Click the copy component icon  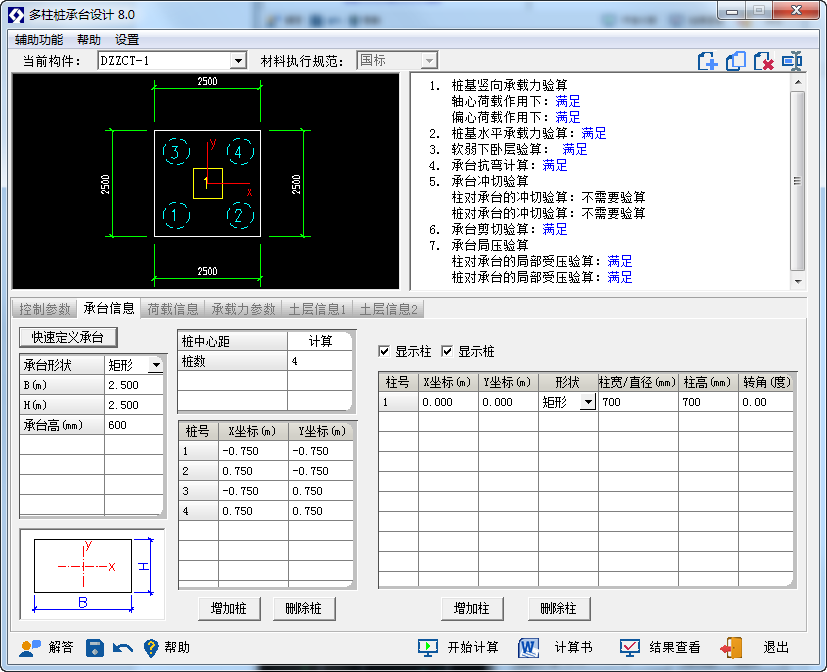pyautogui.click(x=736, y=61)
